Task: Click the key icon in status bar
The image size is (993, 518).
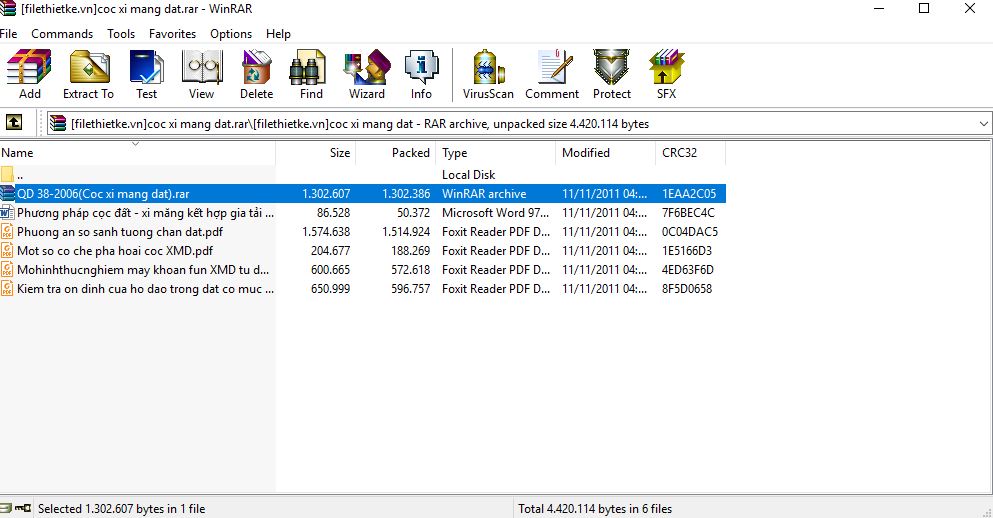Action: coord(23,509)
